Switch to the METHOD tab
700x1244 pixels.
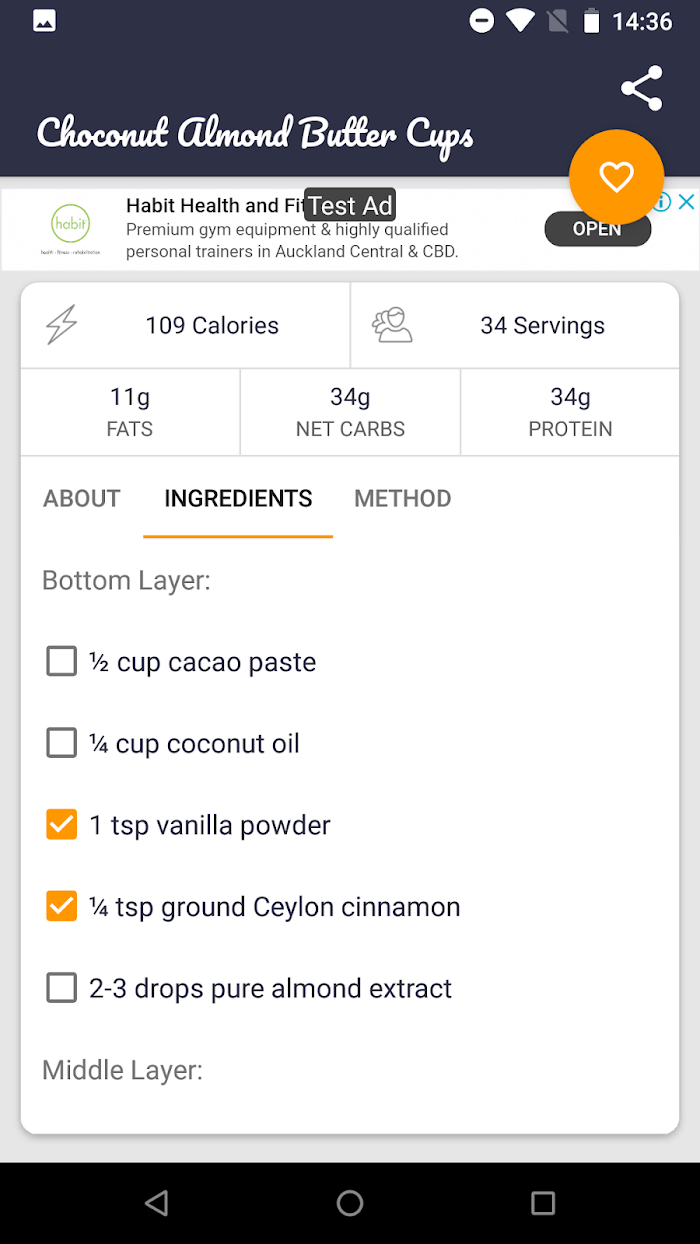(x=403, y=498)
